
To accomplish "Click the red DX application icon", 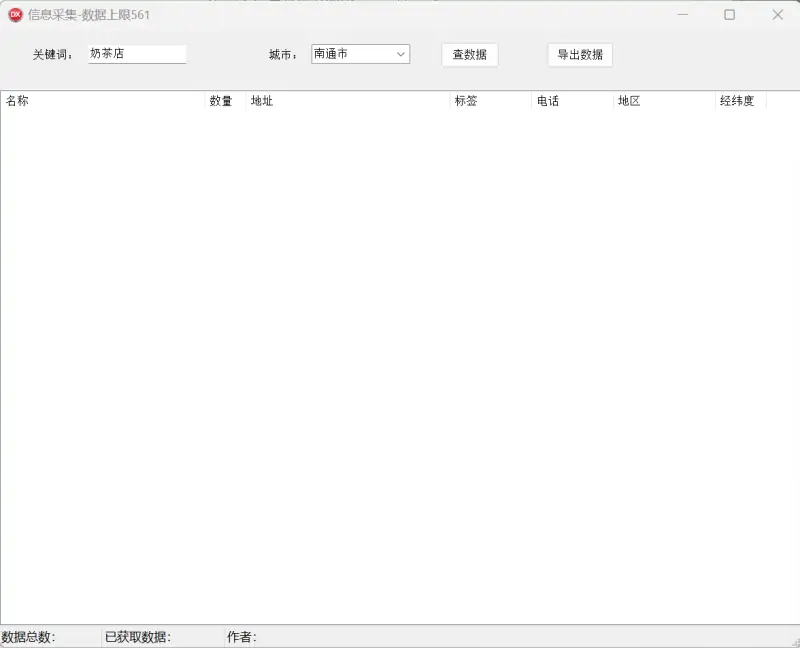I will tap(13, 15).
